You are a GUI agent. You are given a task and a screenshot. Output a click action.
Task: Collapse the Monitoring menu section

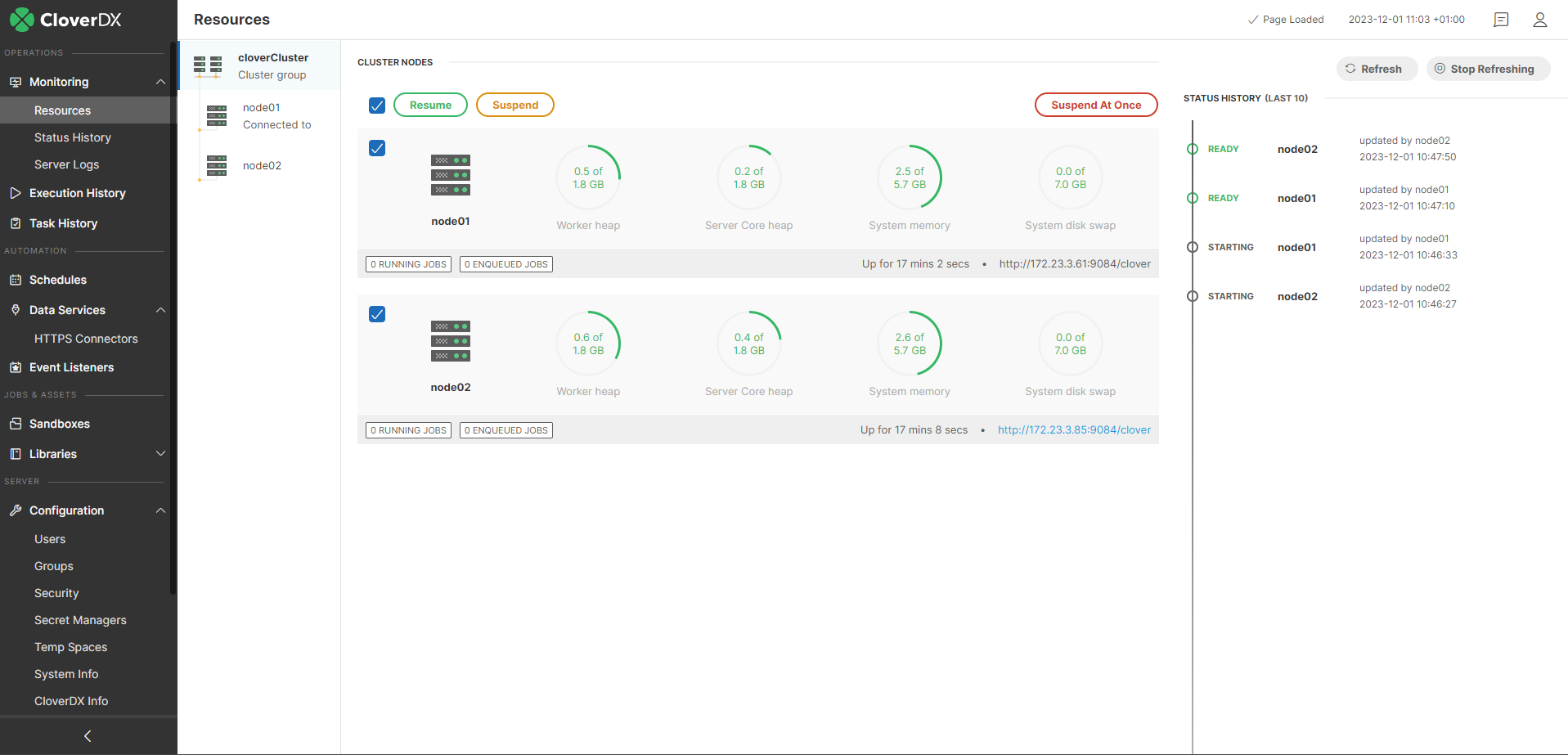(160, 82)
